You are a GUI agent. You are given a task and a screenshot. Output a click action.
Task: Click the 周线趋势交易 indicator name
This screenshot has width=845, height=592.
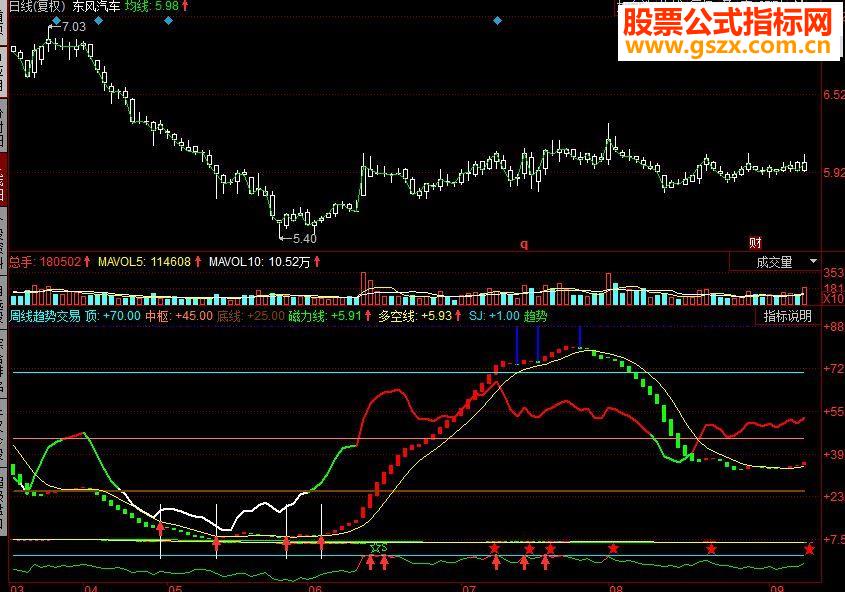45,316
